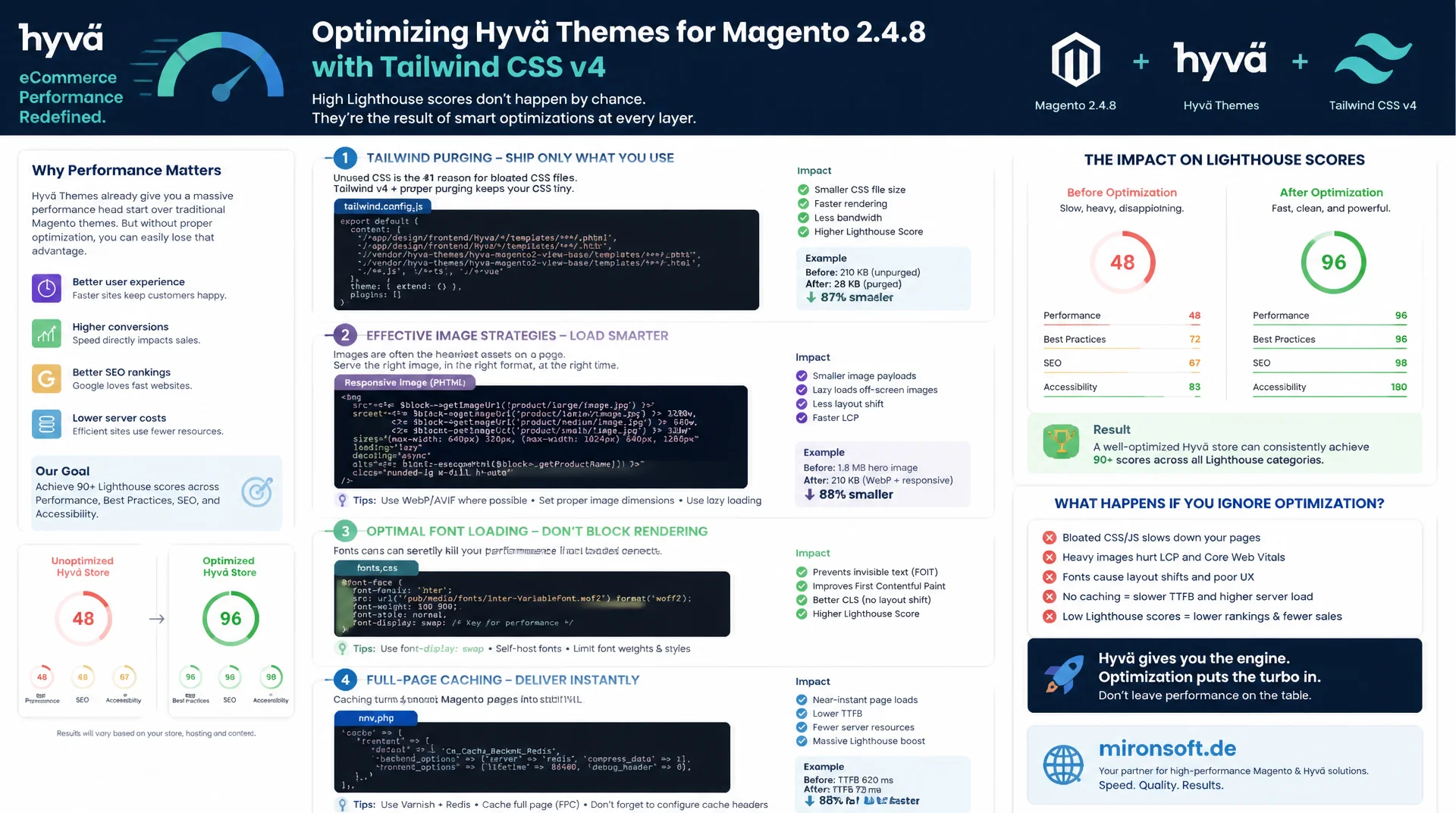Click the Before Optimization Best Practices 72 row
Image resolution: width=1456 pixels, height=813 pixels.
(x=1122, y=339)
